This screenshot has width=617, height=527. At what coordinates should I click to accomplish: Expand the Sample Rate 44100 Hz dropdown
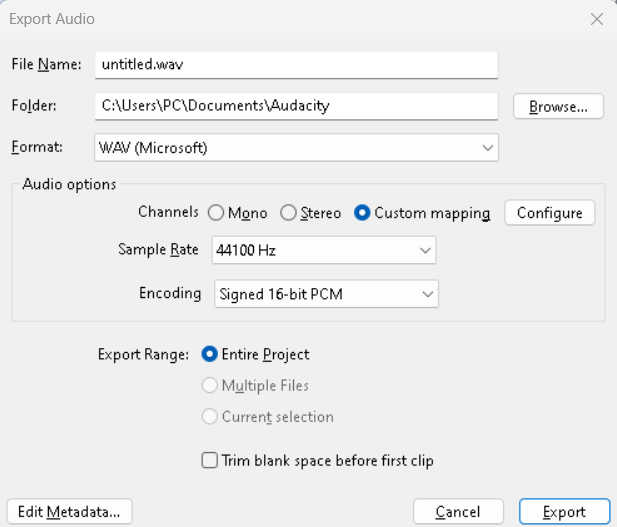click(x=324, y=250)
